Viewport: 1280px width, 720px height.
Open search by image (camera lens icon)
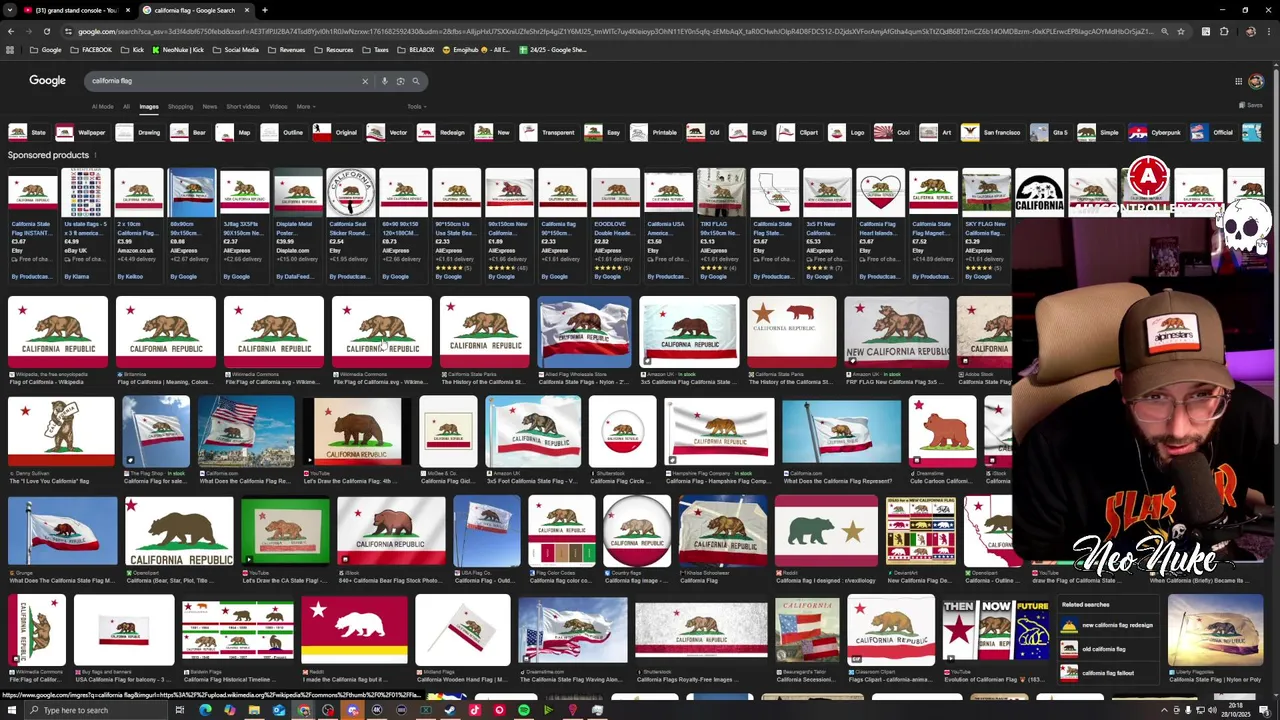coord(400,81)
